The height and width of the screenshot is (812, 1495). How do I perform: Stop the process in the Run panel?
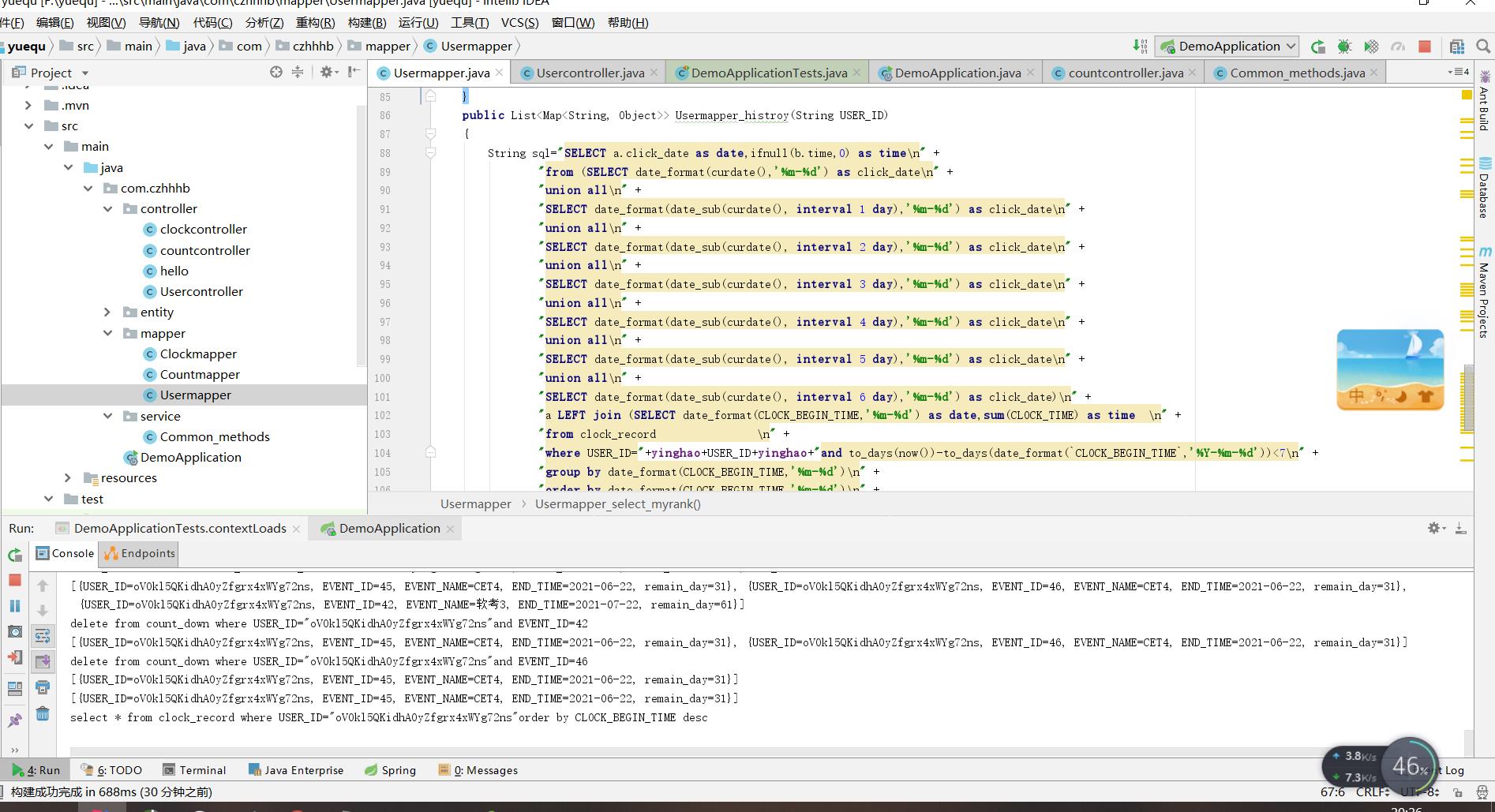tap(15, 580)
